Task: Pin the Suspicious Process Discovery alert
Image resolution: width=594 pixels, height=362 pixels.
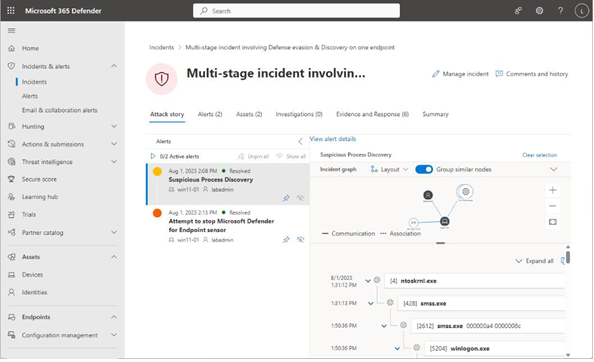Action: click(286, 198)
